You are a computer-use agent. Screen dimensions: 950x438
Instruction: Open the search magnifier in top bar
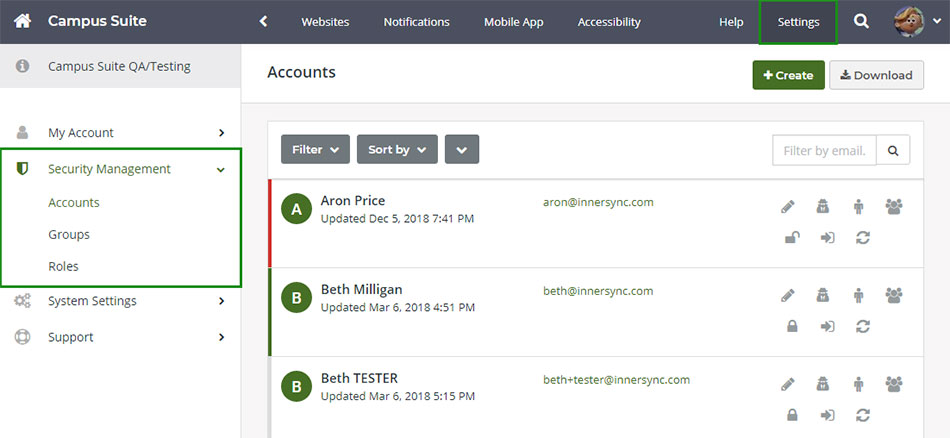click(861, 21)
